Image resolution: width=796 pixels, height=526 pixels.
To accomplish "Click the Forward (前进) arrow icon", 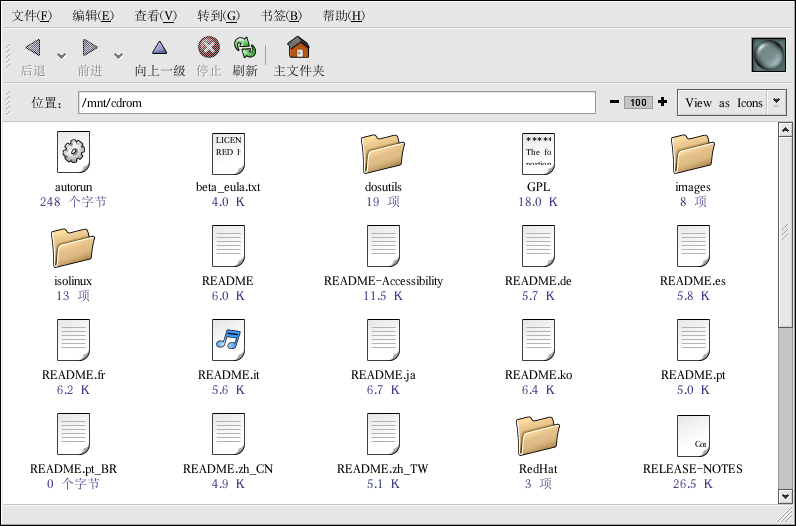I will click(x=90, y=48).
